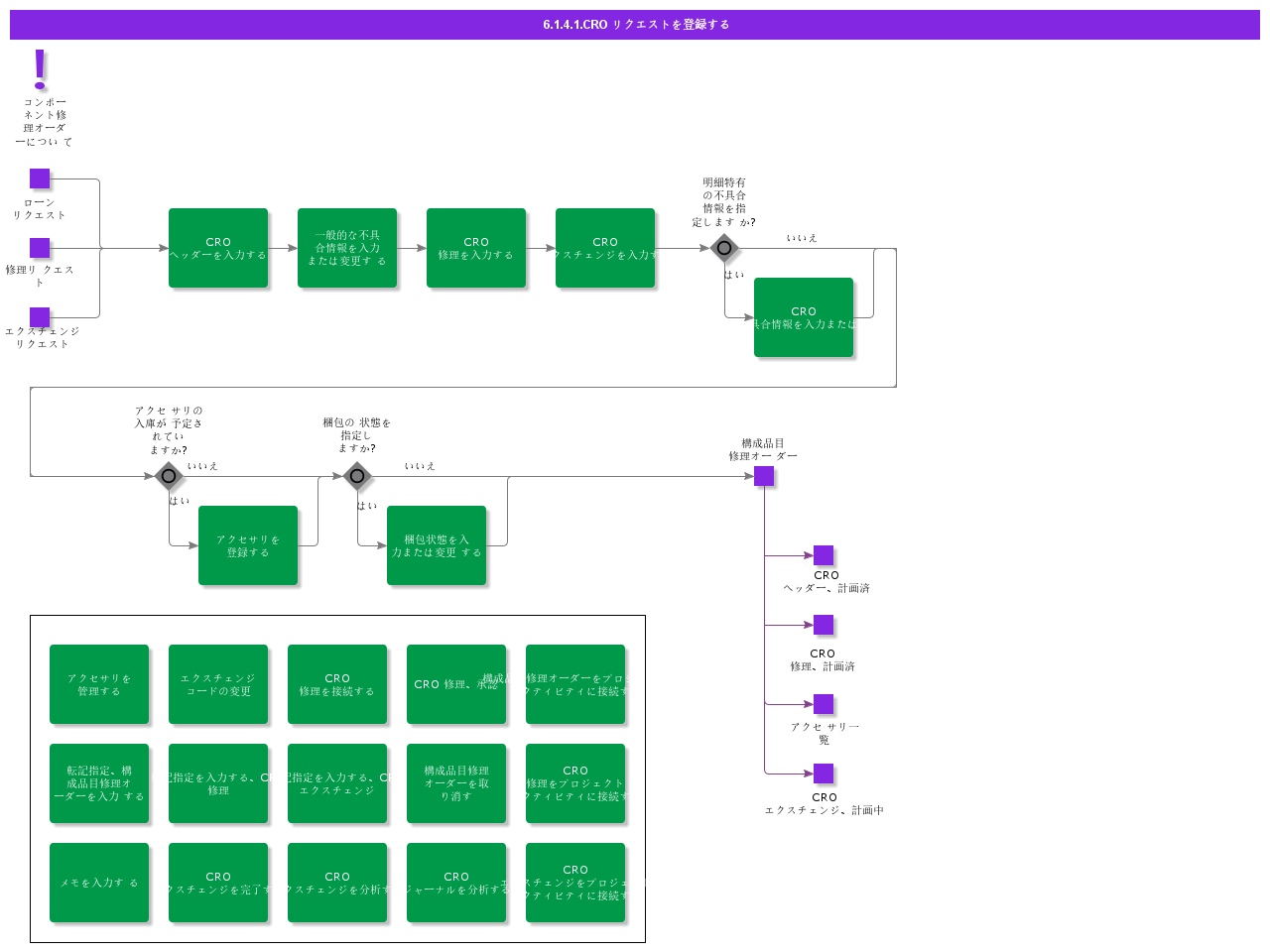Click the アクセサリの入庫が予定されていますか? label

click(x=169, y=430)
